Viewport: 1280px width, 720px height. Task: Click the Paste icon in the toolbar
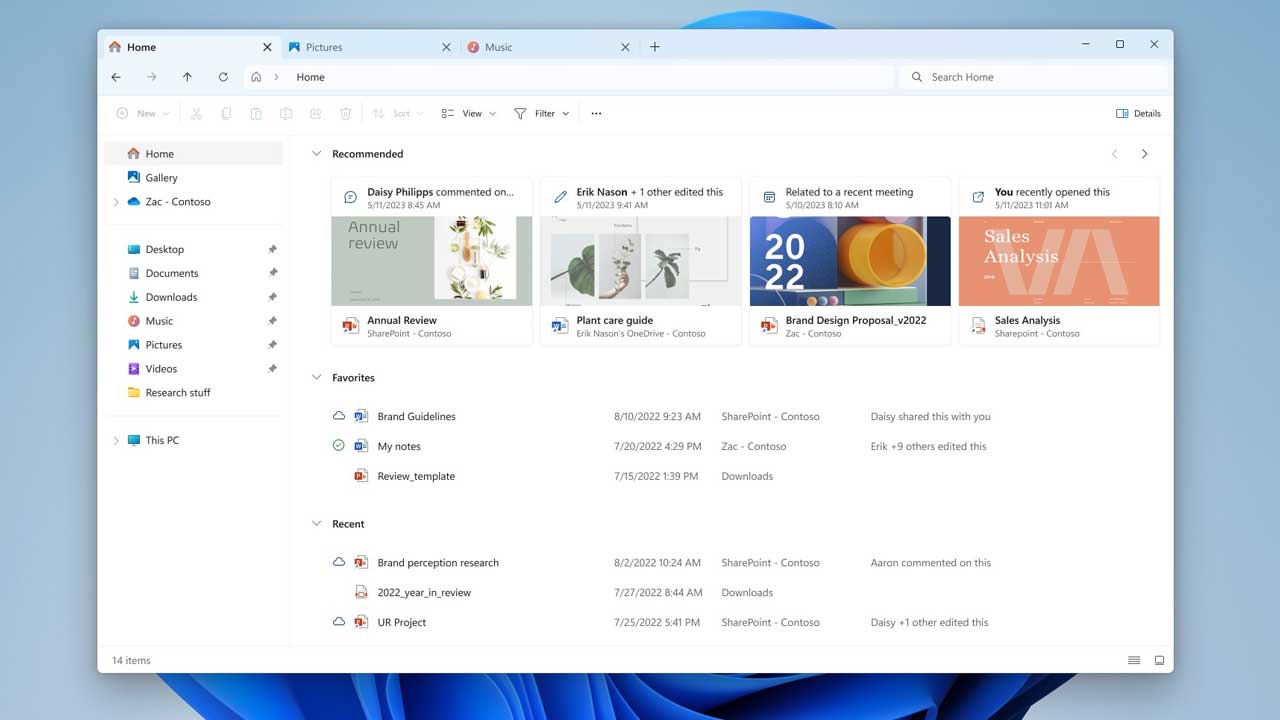click(x=256, y=113)
